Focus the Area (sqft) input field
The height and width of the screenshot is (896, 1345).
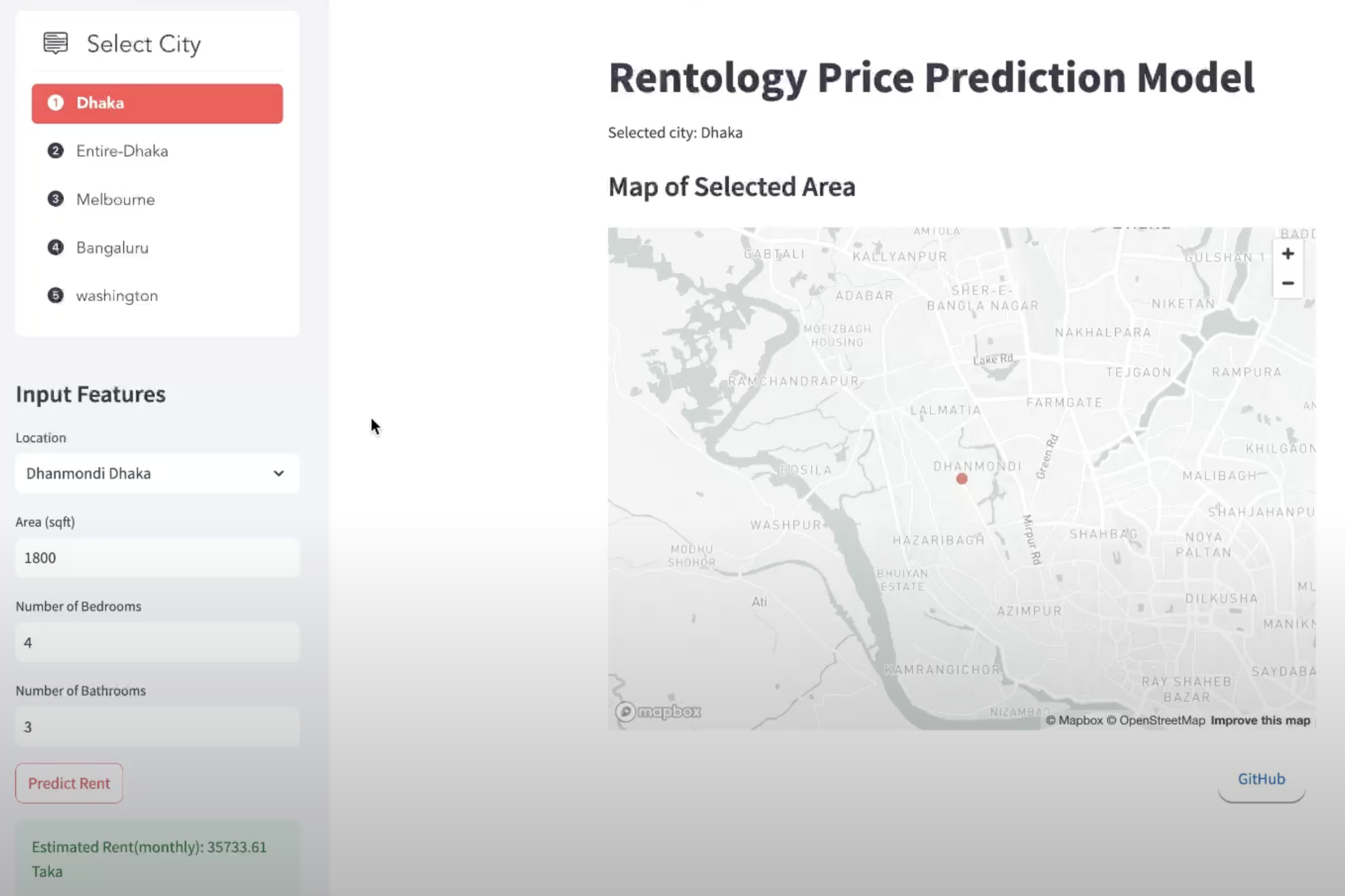157,558
